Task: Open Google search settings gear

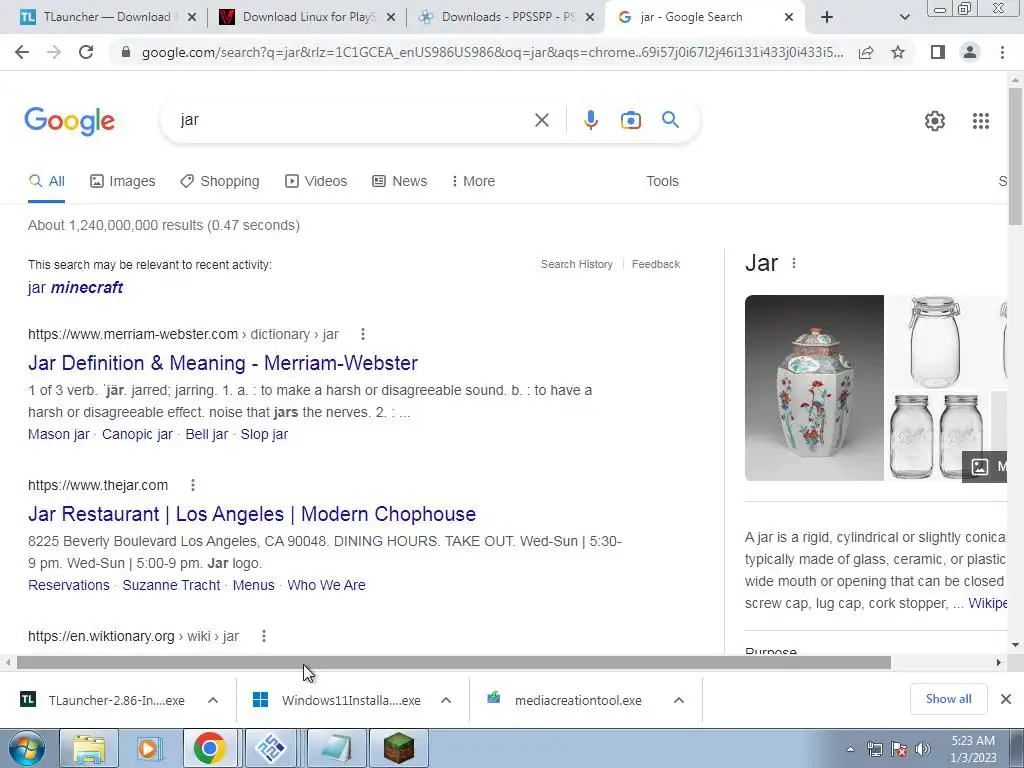Action: (x=935, y=121)
